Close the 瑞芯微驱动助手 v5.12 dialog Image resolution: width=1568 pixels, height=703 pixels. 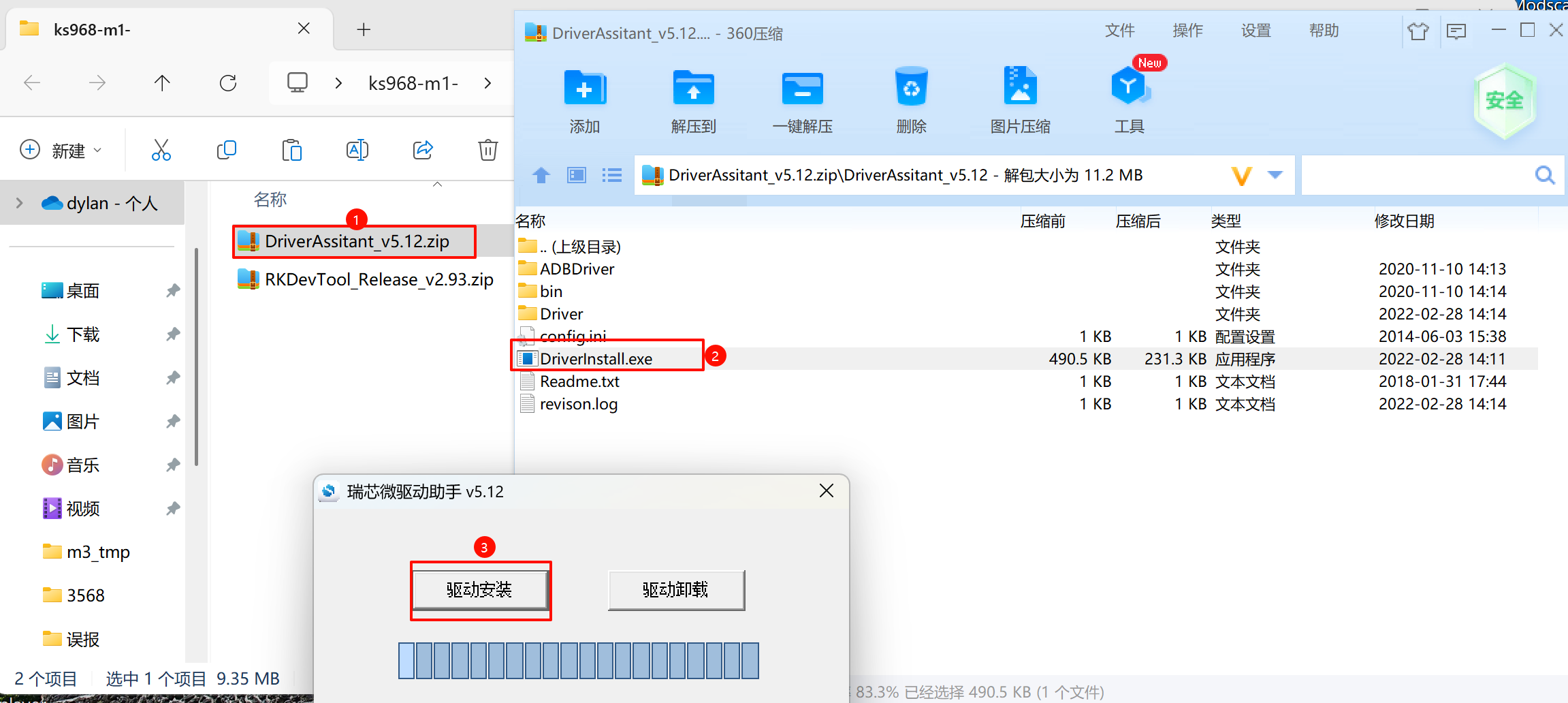[827, 490]
